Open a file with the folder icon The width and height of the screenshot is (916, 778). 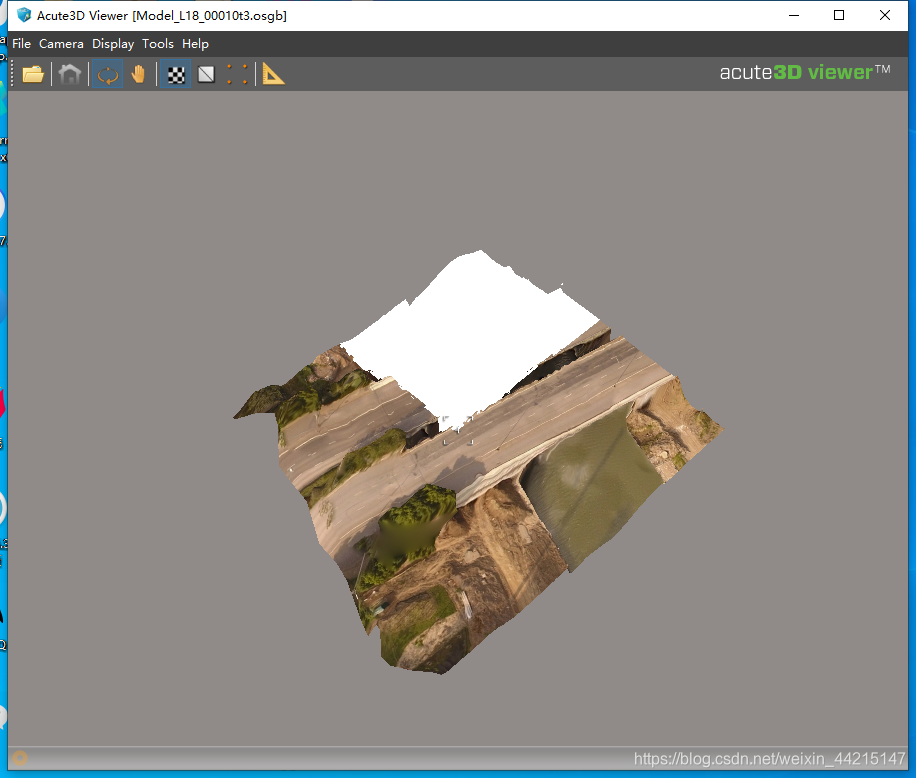click(33, 74)
